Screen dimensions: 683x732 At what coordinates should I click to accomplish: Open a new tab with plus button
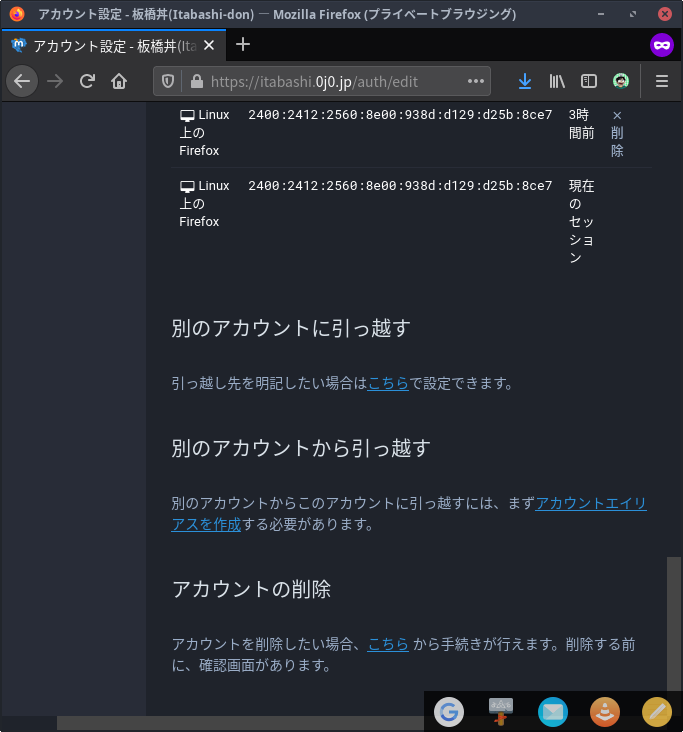[x=243, y=45]
